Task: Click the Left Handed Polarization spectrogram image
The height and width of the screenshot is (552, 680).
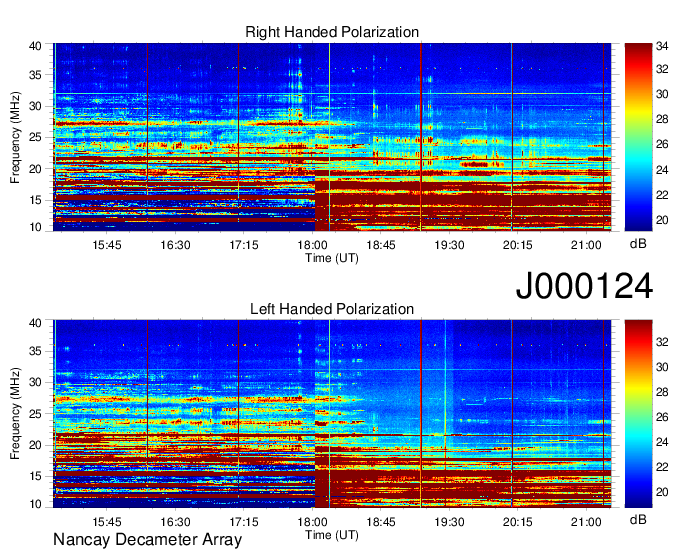Action: pos(332,414)
